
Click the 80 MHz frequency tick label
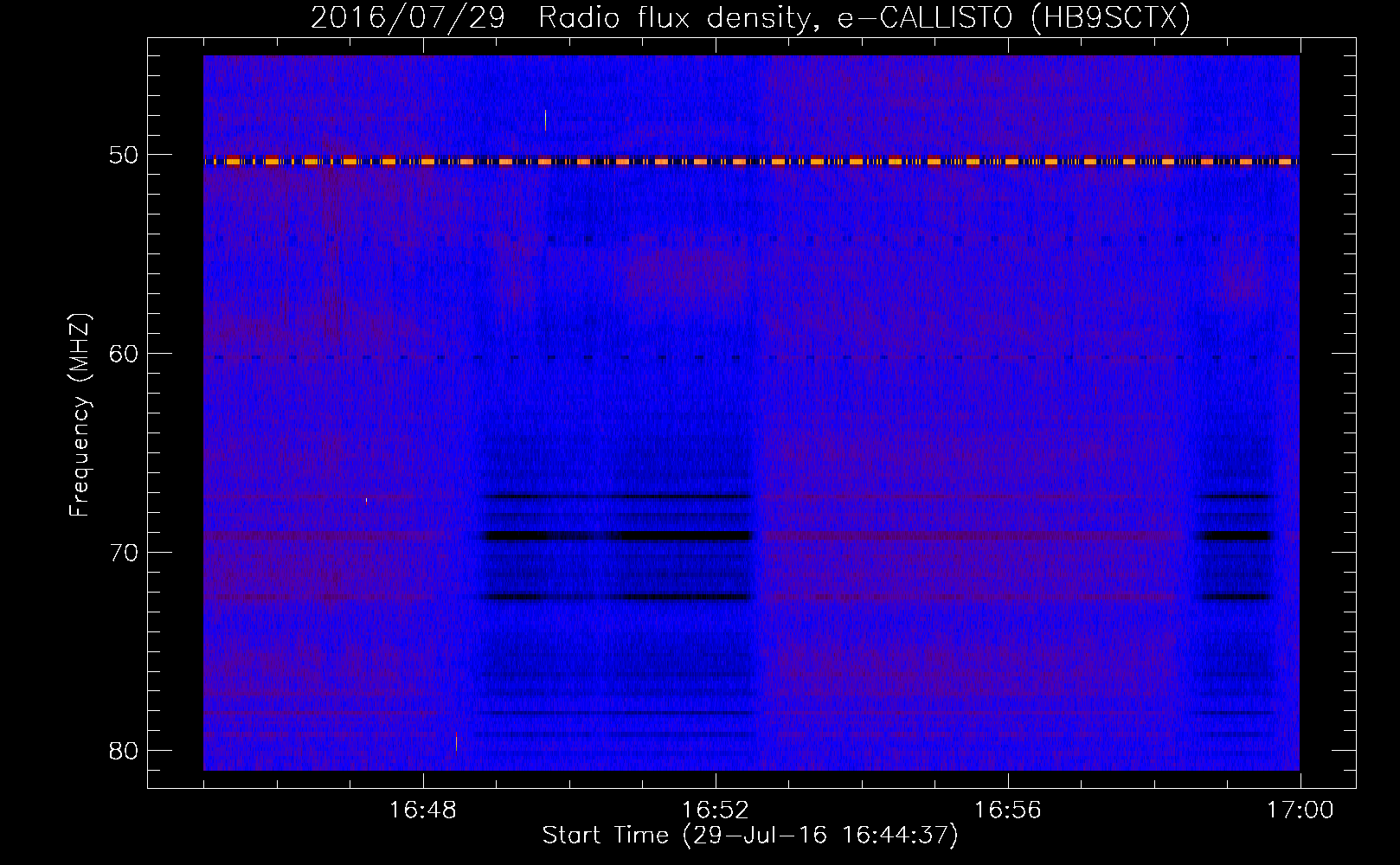click(124, 751)
